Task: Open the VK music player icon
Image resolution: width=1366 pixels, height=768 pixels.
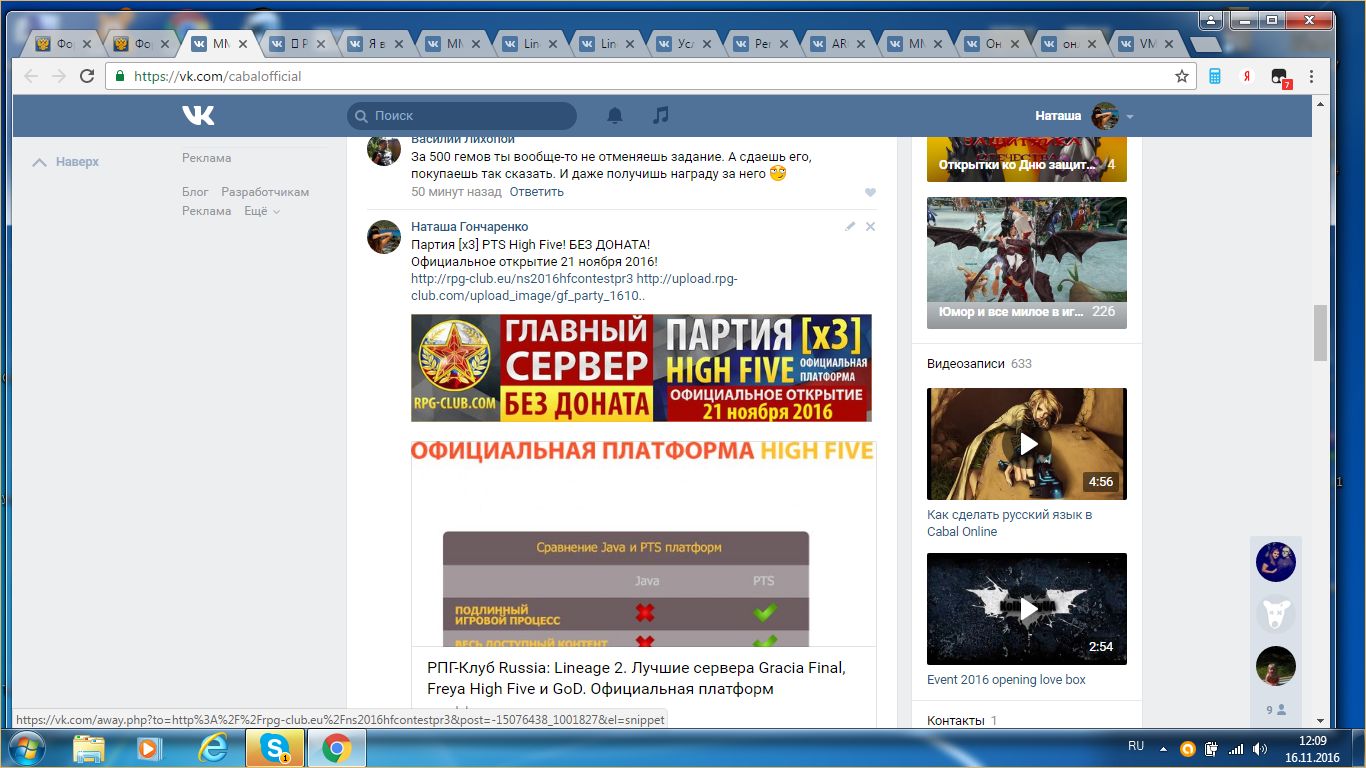Action: point(660,116)
